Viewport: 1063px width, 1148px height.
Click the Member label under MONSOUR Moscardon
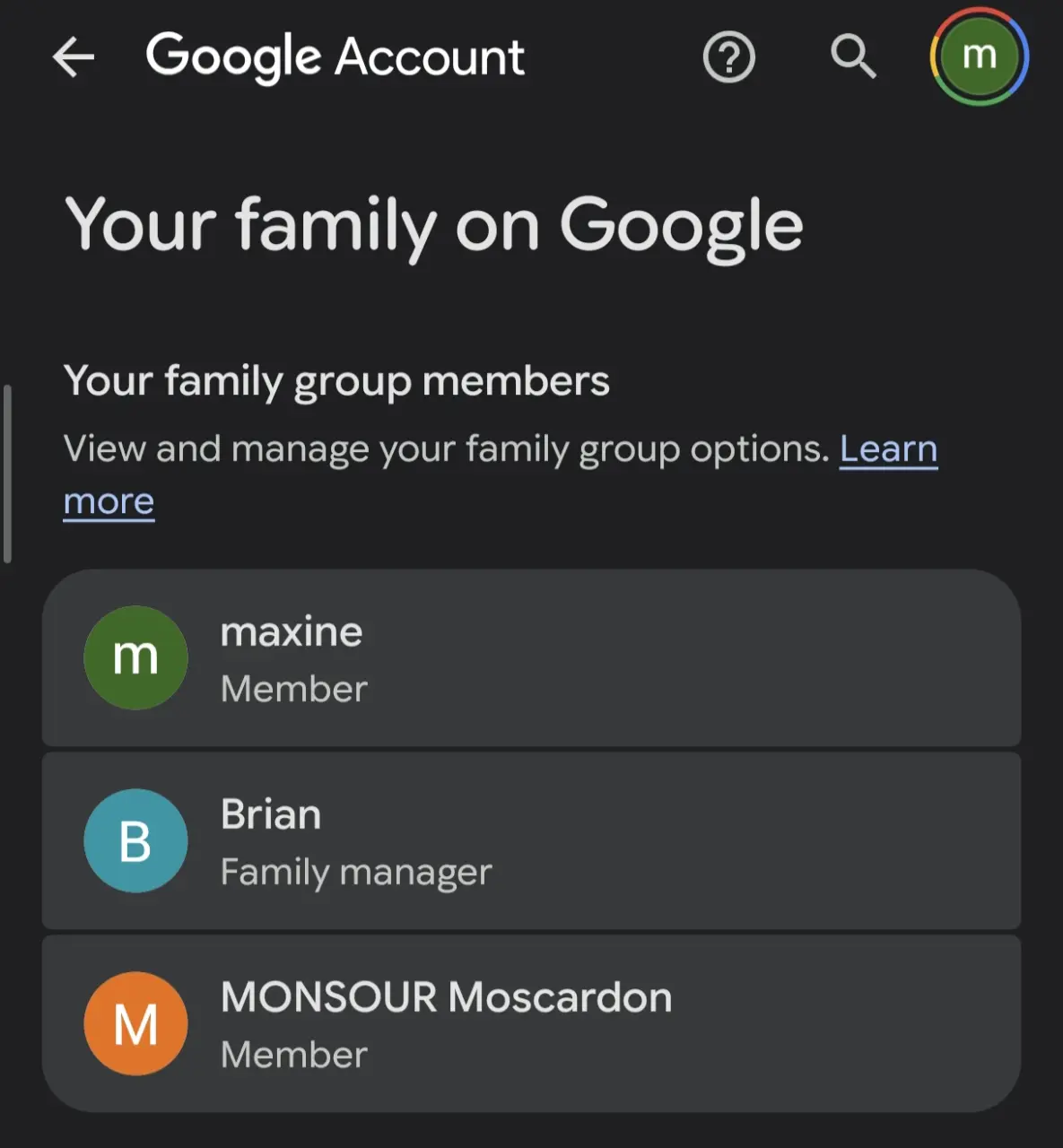(294, 1055)
